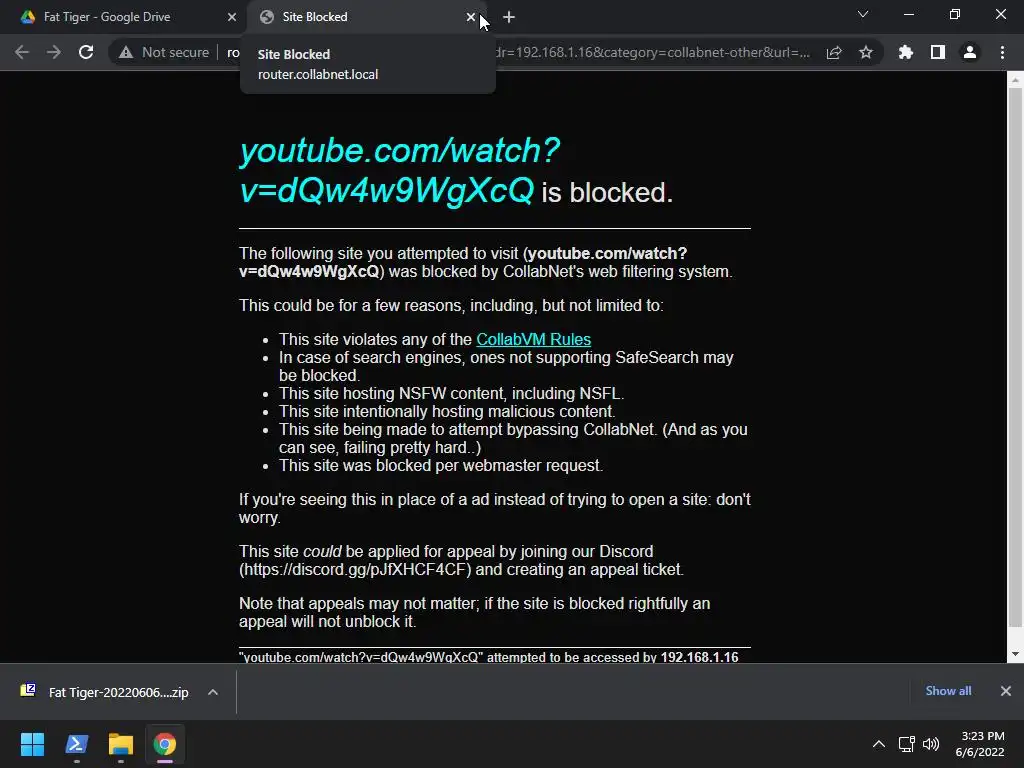Viewport: 1024px width, 768px height.
Task: Open the clock showing 3:23 PM
Action: (980, 744)
